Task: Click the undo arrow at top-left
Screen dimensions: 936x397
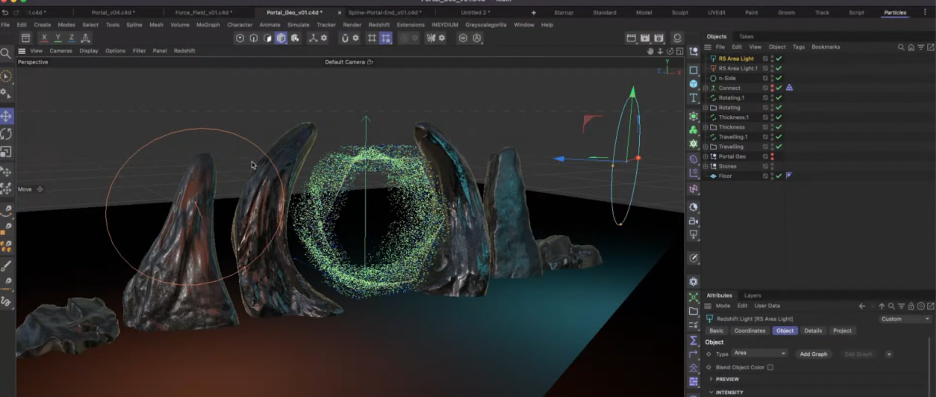Action: [x=5, y=13]
